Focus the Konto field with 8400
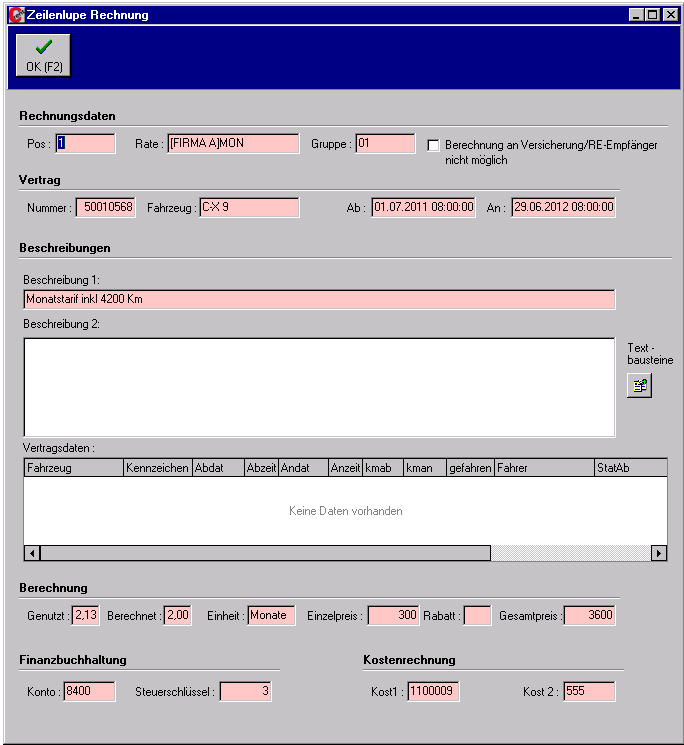This screenshot has height=745, width=684. coord(89,692)
